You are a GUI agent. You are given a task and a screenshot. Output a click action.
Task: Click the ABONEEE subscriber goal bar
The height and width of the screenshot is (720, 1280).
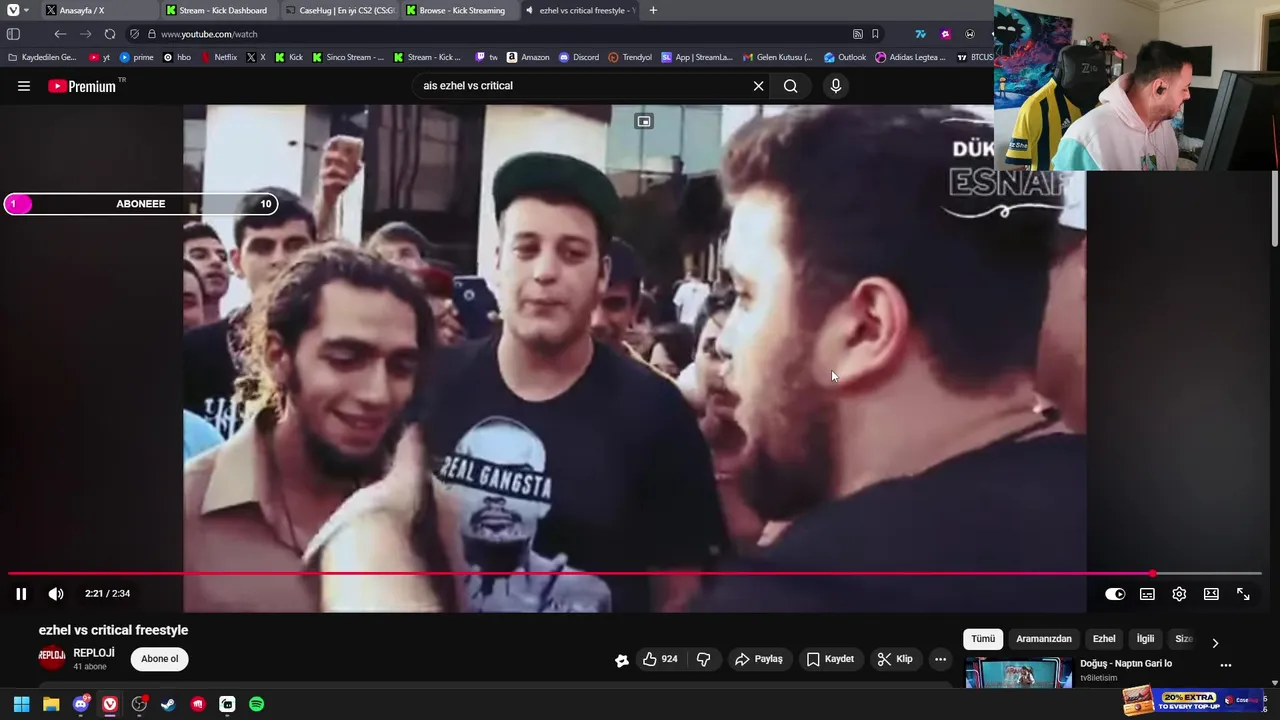point(140,204)
